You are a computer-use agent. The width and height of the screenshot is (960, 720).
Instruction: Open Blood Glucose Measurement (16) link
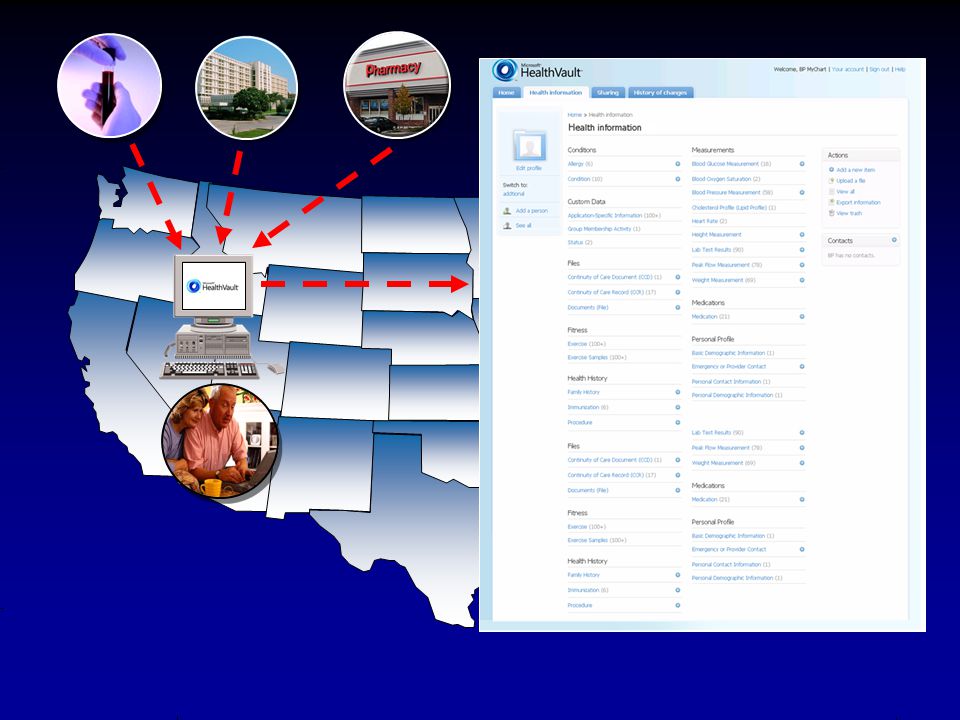pos(732,164)
